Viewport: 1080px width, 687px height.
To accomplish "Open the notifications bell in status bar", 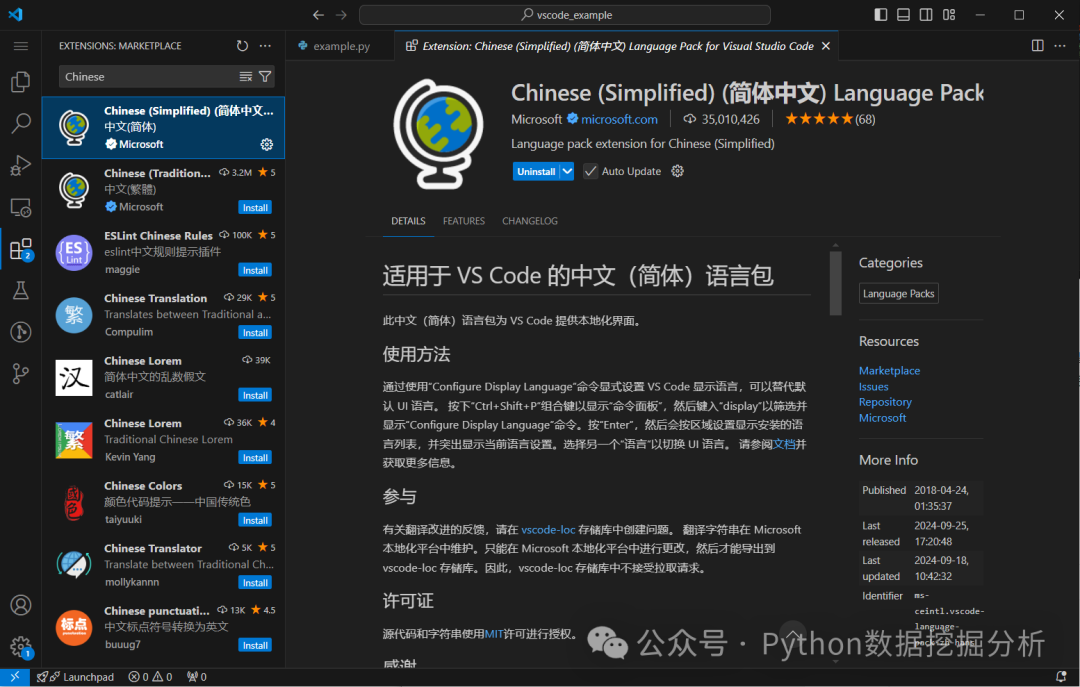I will click(x=1061, y=677).
